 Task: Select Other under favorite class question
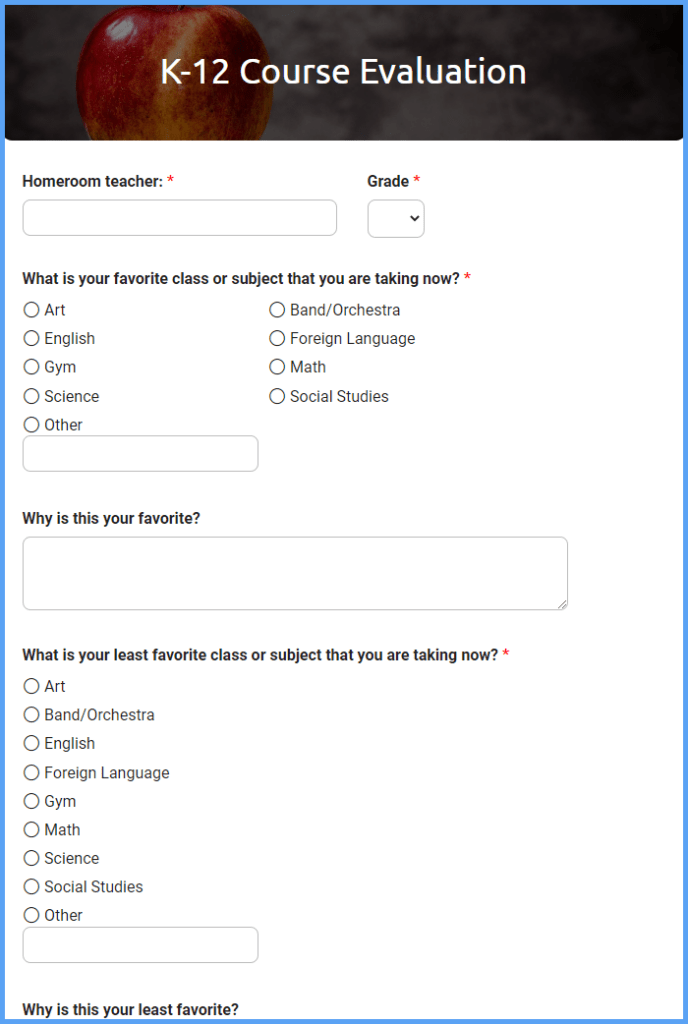pos(31,424)
